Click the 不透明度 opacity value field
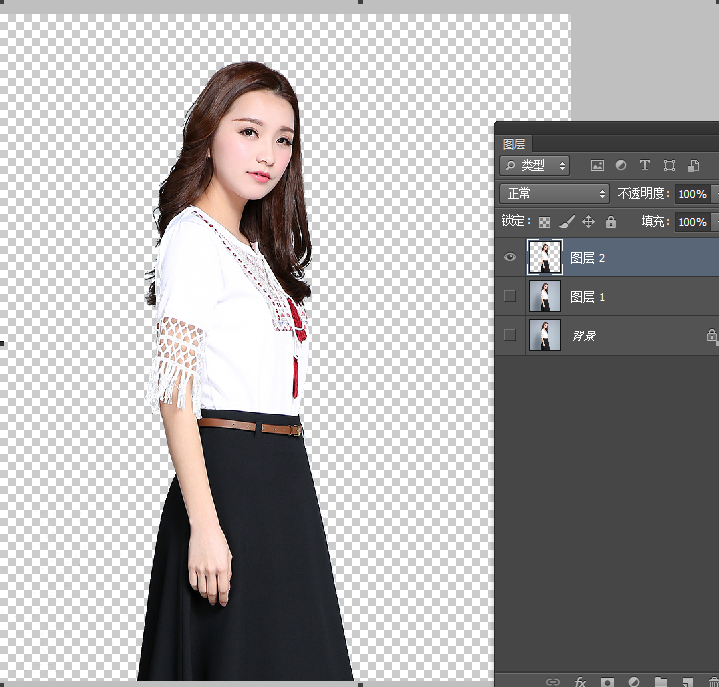The width and height of the screenshot is (719, 687). pyautogui.click(x=691, y=194)
